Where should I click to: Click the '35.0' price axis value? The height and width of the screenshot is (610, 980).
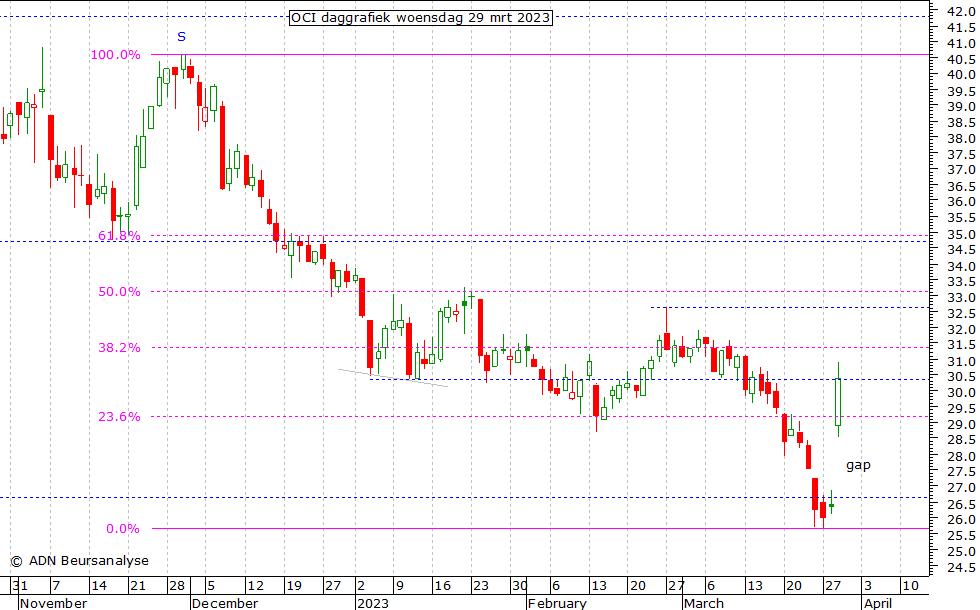tap(961, 234)
